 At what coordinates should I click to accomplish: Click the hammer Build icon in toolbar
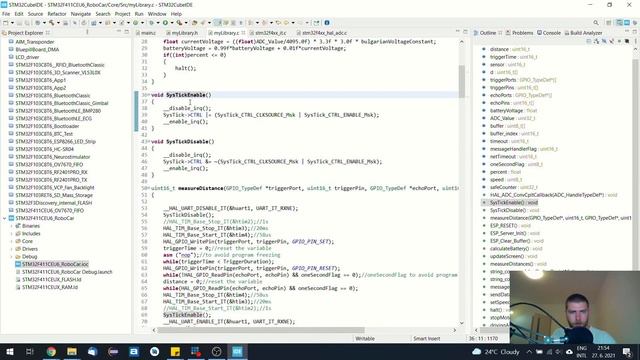pyautogui.click(x=51, y=23)
